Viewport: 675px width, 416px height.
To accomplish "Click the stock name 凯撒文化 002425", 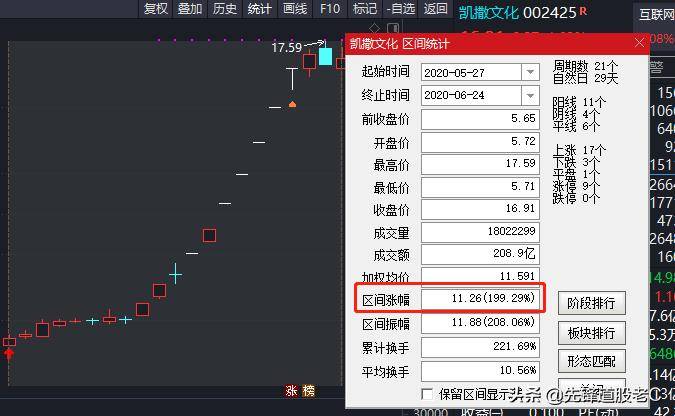I will click(x=517, y=12).
